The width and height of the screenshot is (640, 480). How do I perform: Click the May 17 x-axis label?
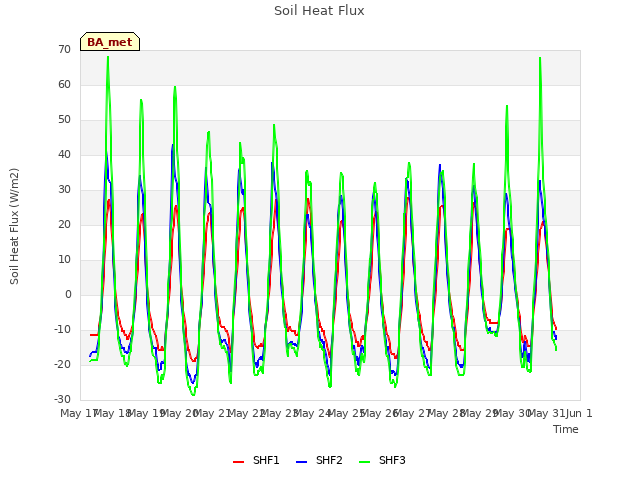pyautogui.click(x=78, y=413)
